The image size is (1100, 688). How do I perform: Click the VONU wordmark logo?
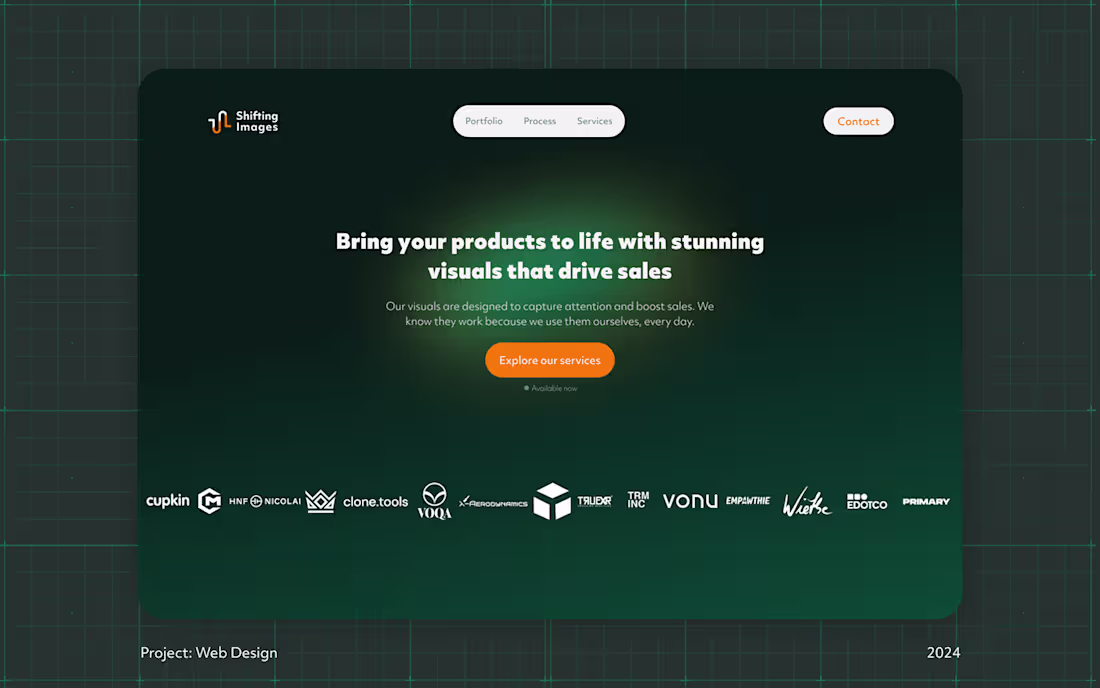click(690, 500)
